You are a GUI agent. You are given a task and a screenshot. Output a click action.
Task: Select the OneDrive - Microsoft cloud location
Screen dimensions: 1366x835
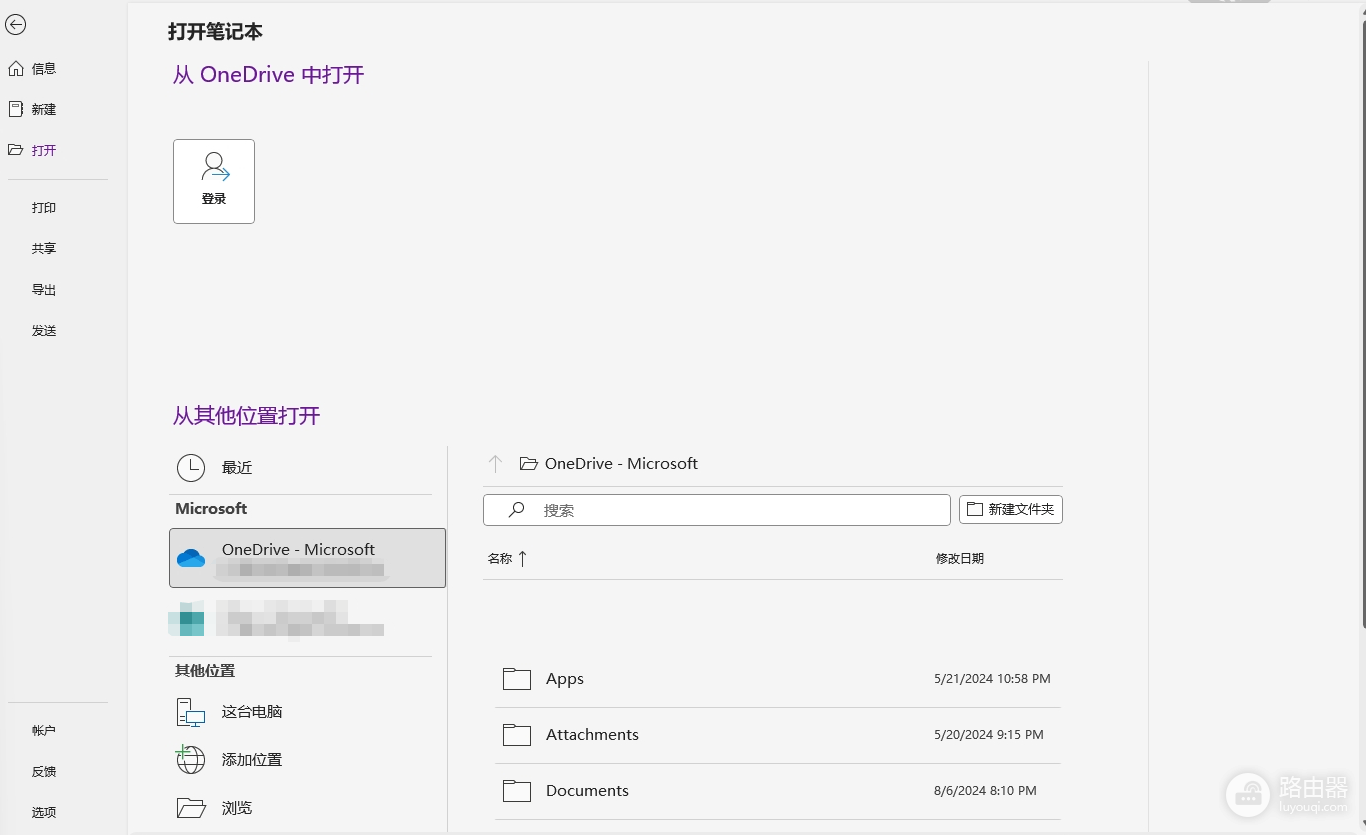(x=307, y=558)
